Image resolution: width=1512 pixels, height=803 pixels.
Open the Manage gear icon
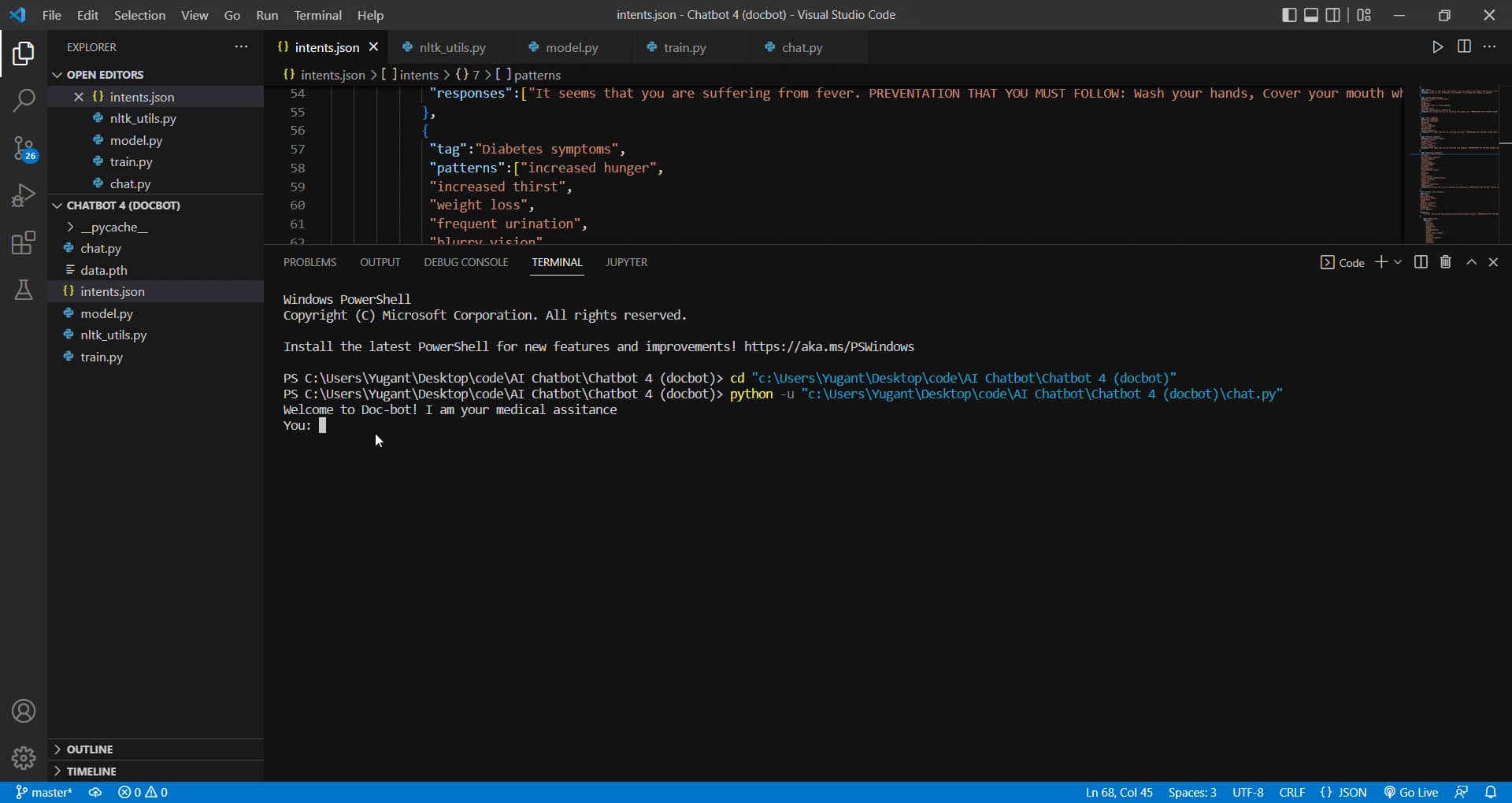coord(24,757)
